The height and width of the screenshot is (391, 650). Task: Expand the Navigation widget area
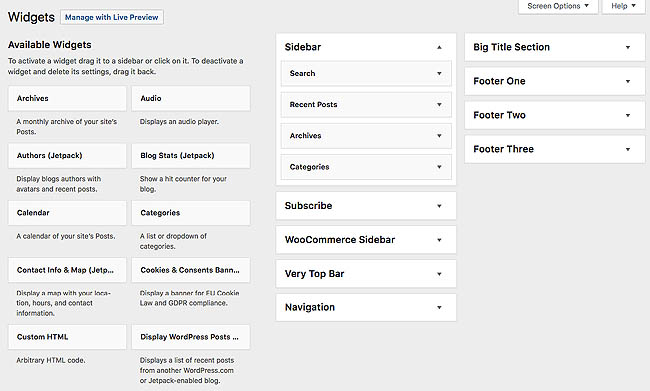[x=366, y=307]
